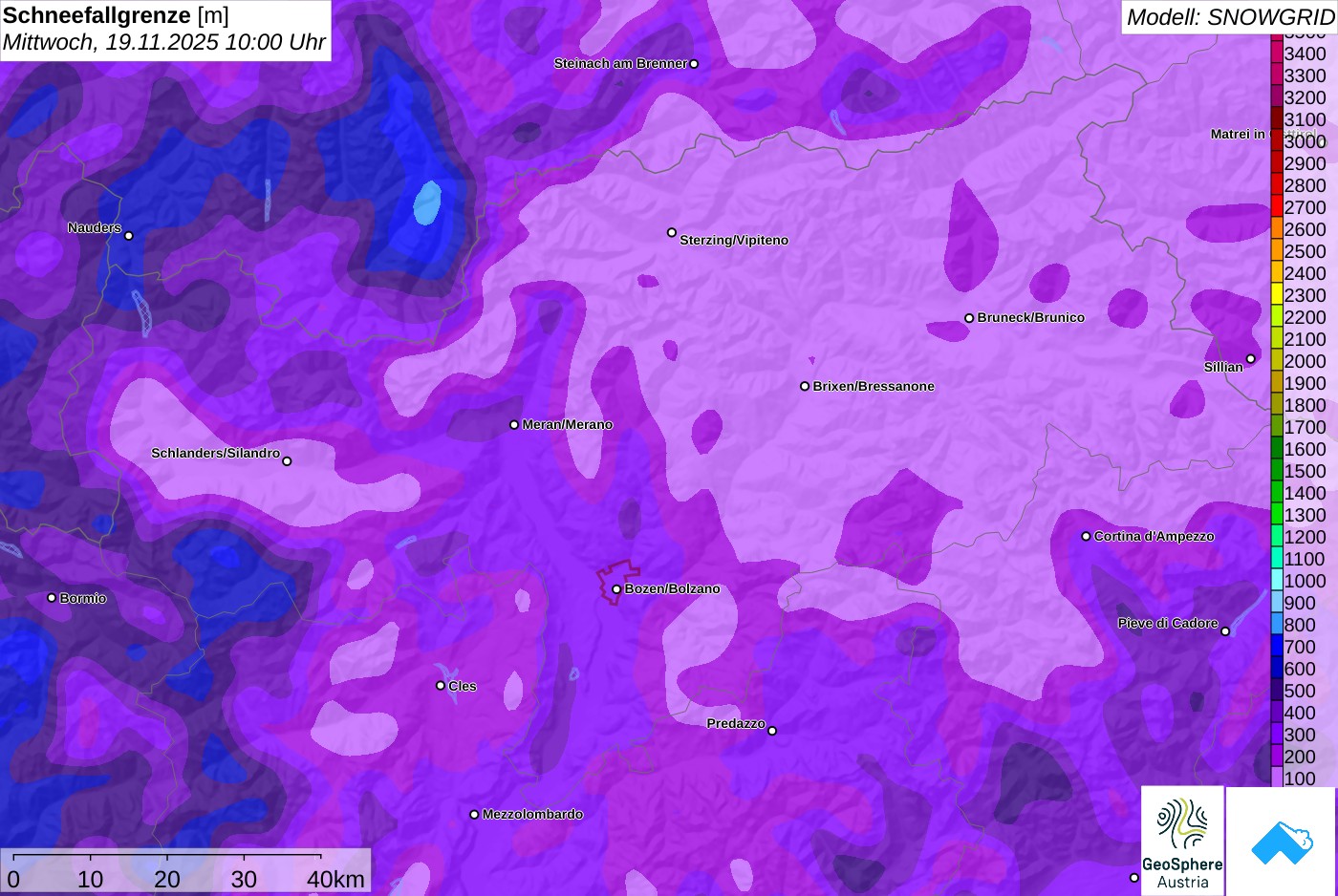Click the "3400" legend value
Viewport: 1338px width, 896px height.
pyautogui.click(x=1305, y=54)
